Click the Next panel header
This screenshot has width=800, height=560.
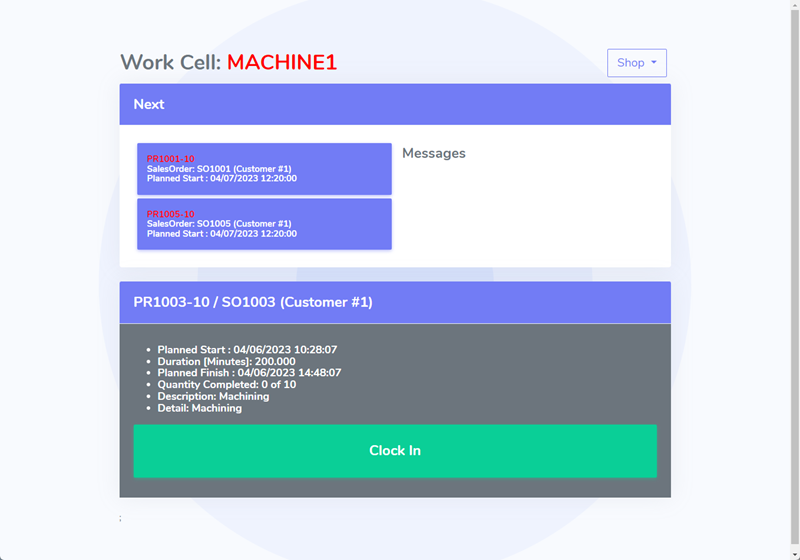(395, 104)
